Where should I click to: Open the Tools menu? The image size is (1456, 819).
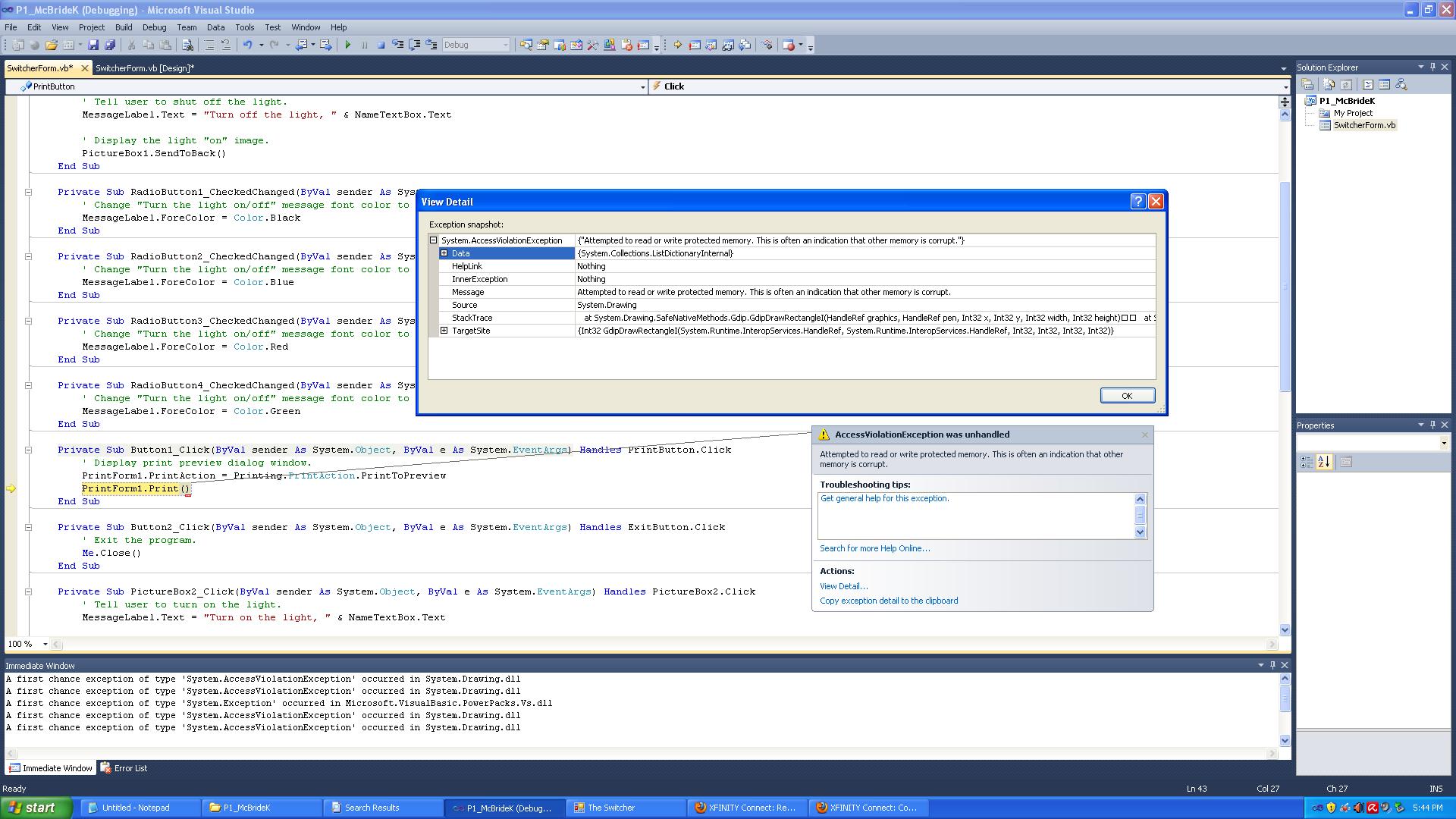click(x=244, y=27)
